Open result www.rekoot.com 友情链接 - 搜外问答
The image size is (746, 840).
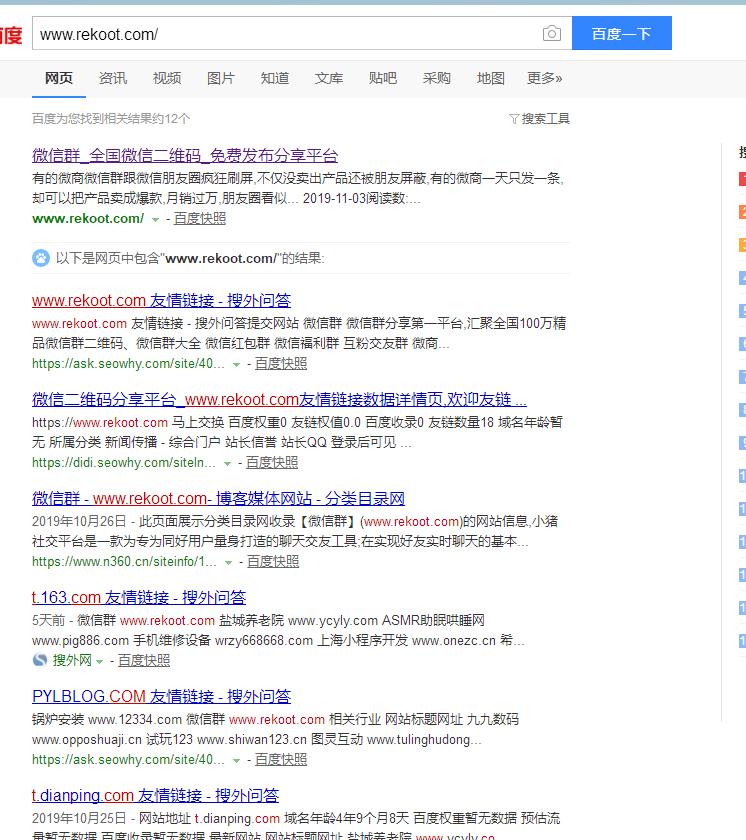pyautogui.click(x=162, y=301)
